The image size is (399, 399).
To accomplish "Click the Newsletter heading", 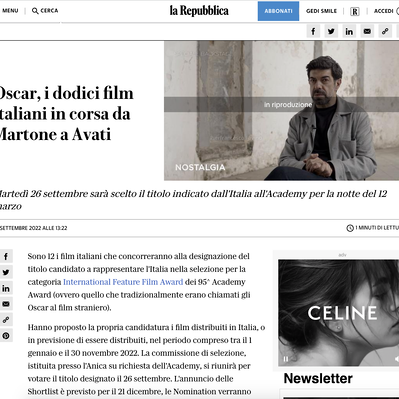I will click(318, 378).
